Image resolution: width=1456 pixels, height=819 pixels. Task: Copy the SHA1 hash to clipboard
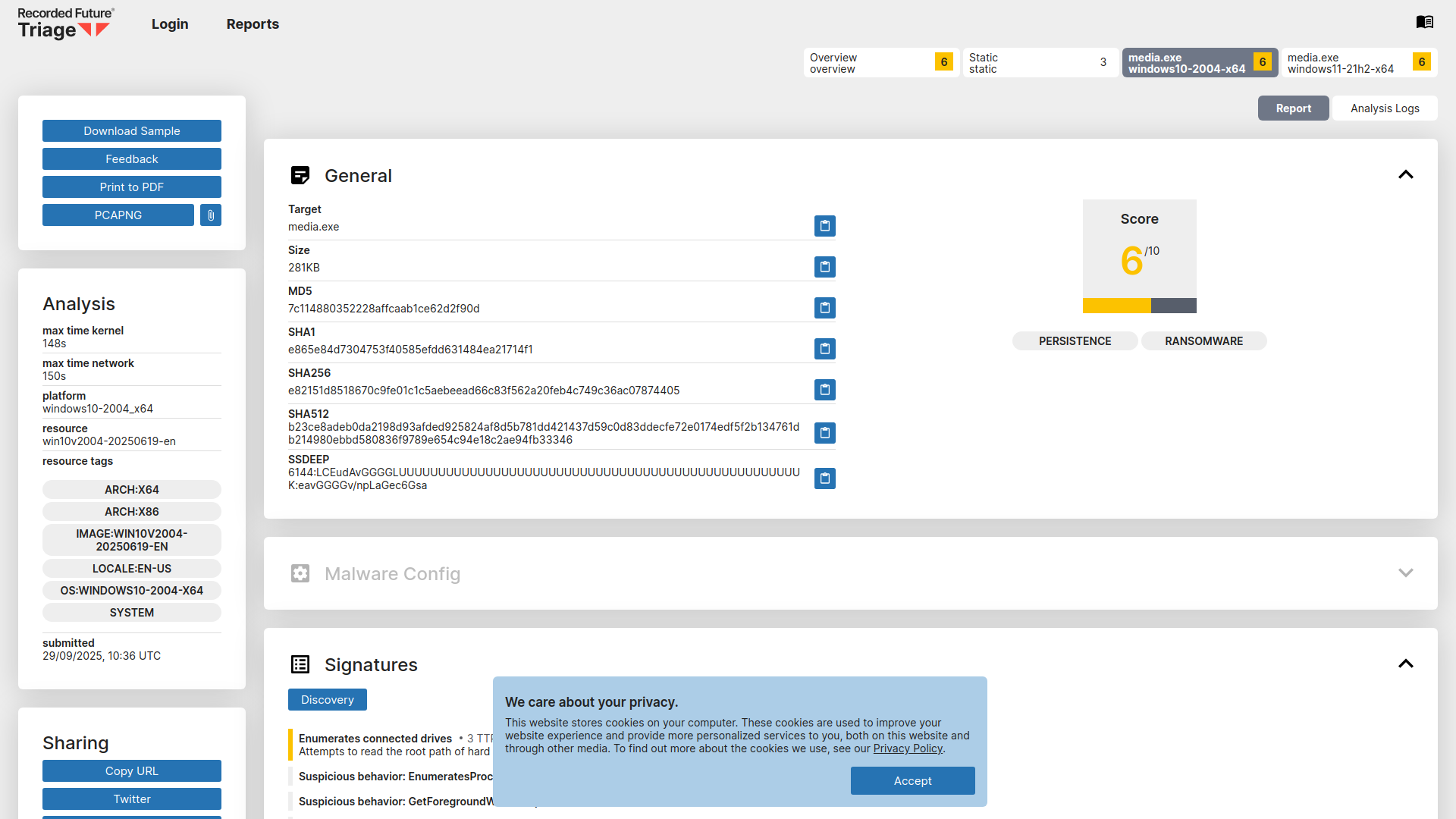coord(824,349)
